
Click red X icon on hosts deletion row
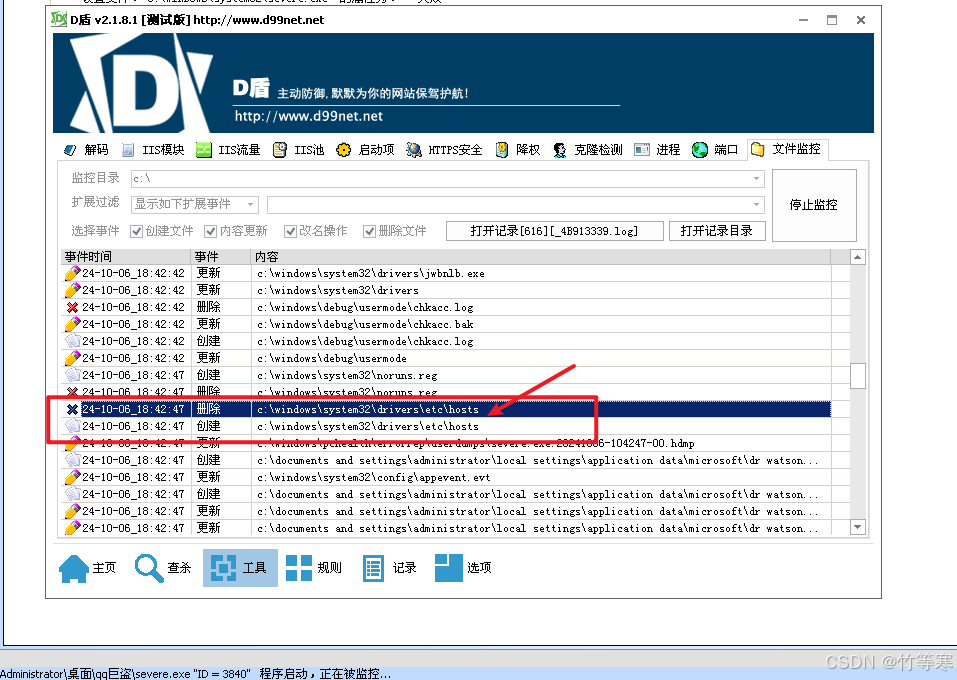point(72,409)
